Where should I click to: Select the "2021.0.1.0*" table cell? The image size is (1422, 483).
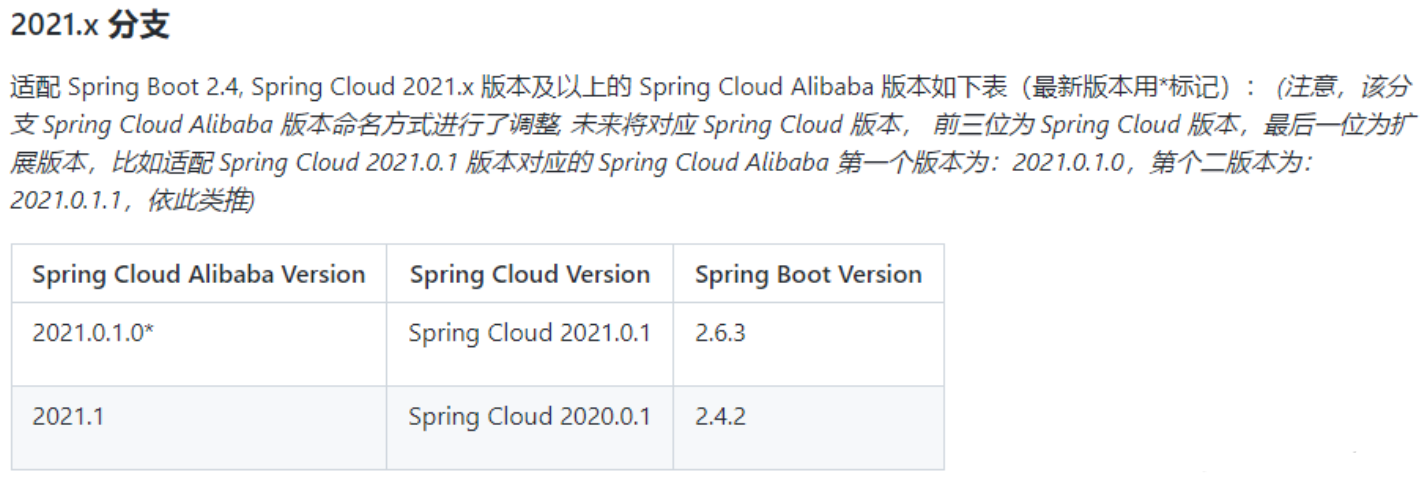[x=93, y=333]
